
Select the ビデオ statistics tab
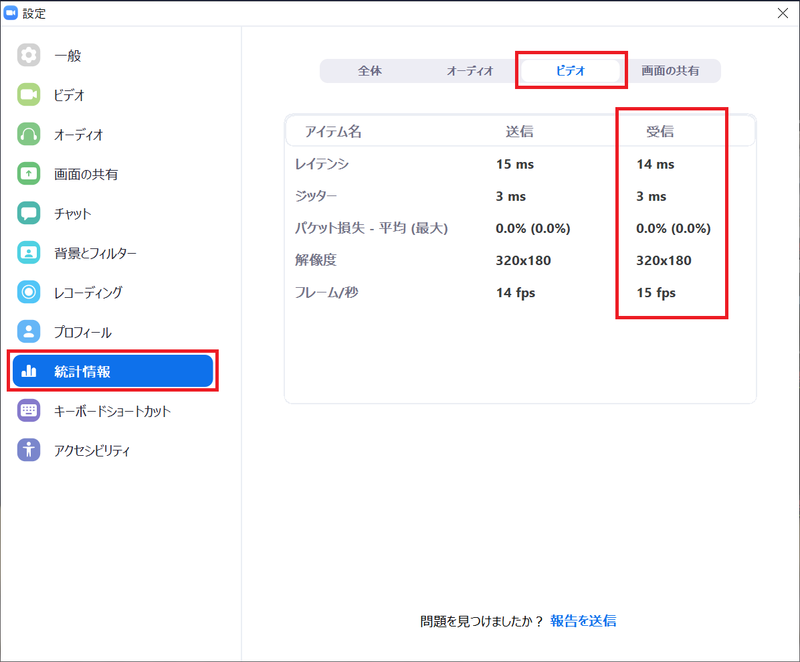pos(571,70)
